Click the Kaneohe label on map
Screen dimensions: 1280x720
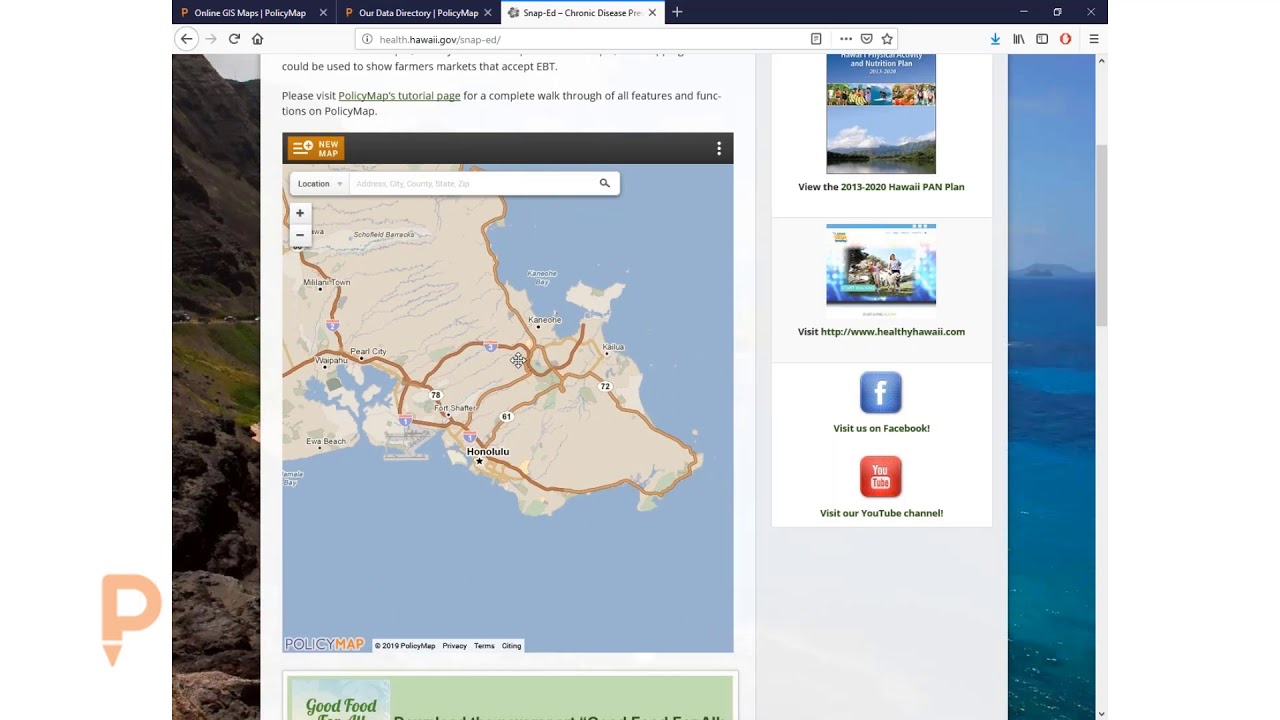click(x=545, y=320)
